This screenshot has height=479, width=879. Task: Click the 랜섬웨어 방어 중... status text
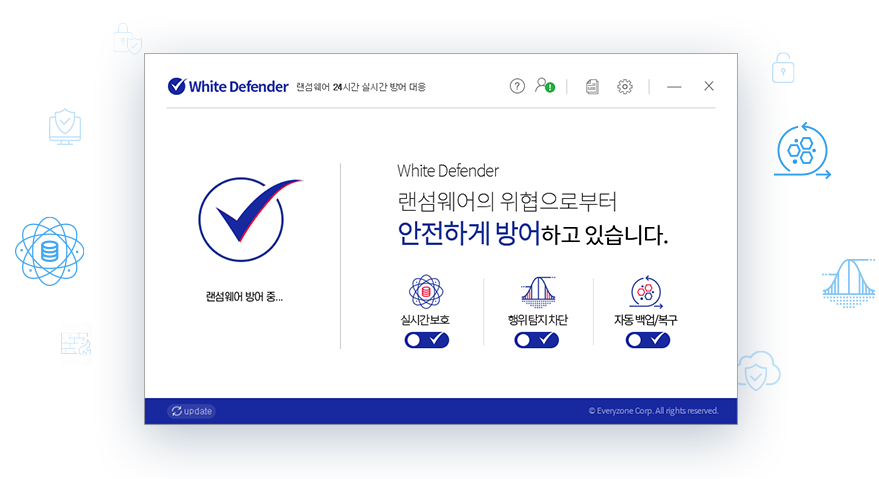point(244,297)
